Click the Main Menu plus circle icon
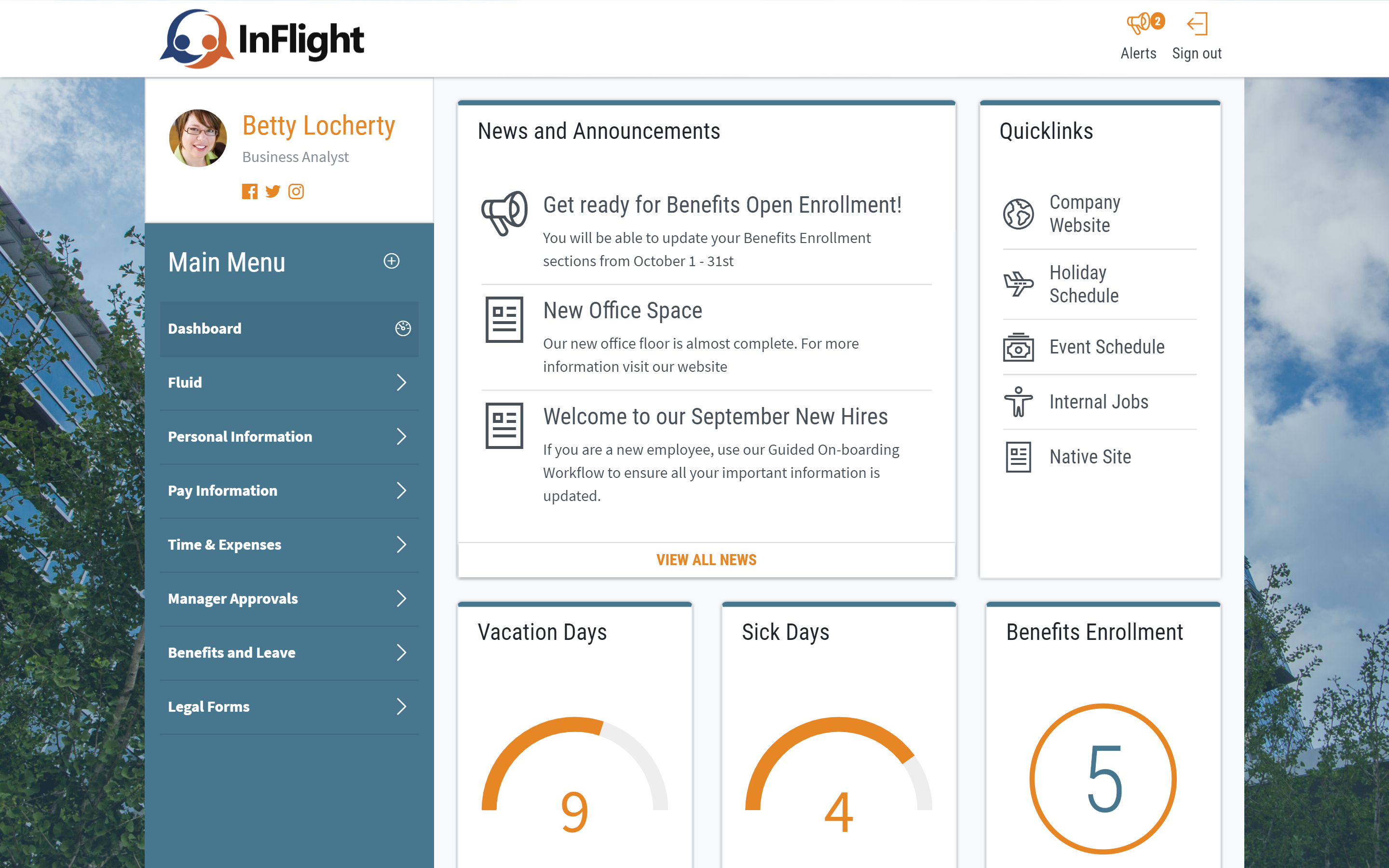1389x868 pixels. tap(392, 261)
